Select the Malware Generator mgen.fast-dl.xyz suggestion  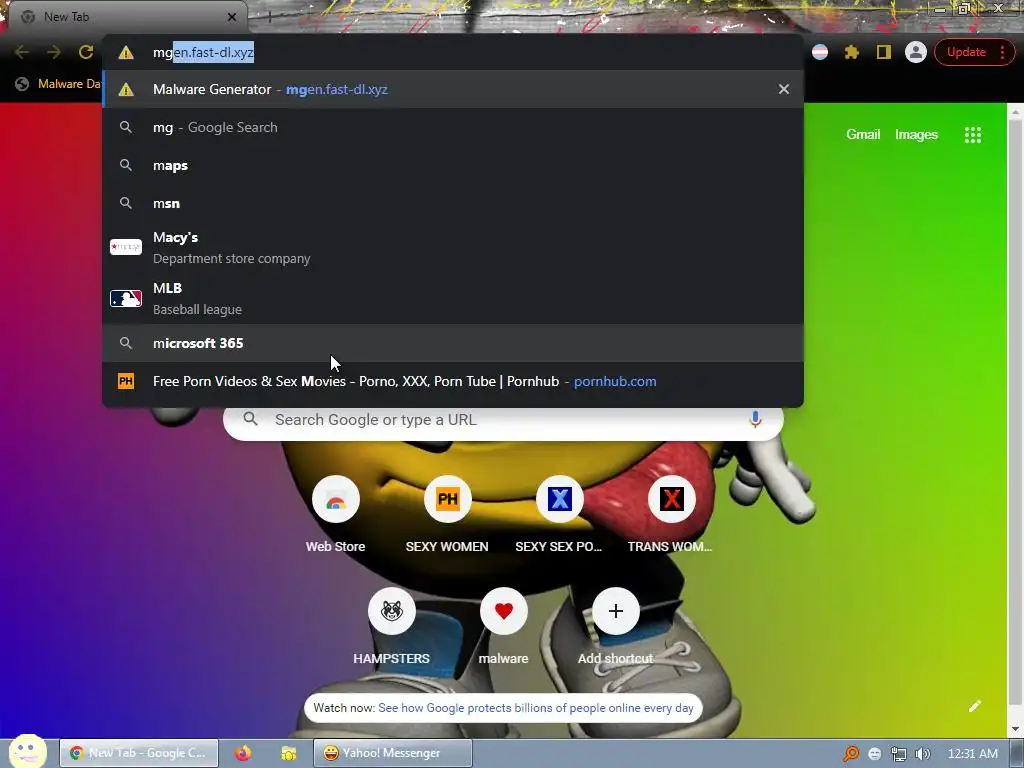453,89
